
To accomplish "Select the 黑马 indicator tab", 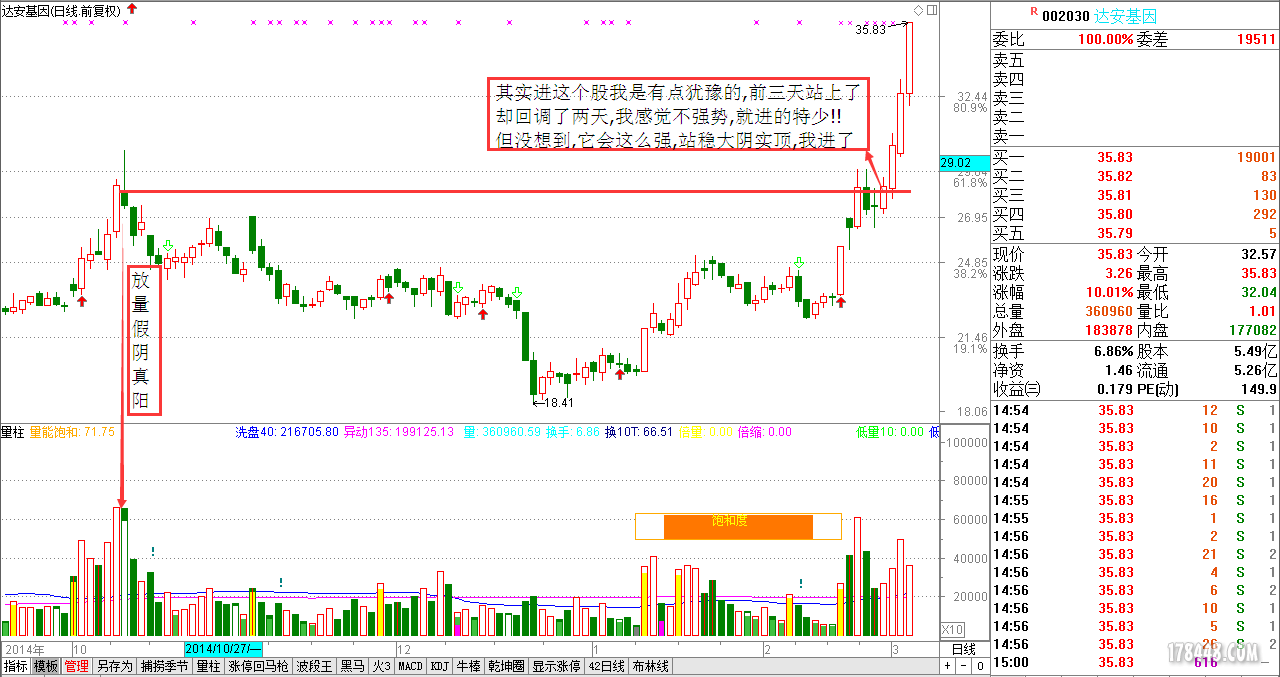I will [353, 666].
